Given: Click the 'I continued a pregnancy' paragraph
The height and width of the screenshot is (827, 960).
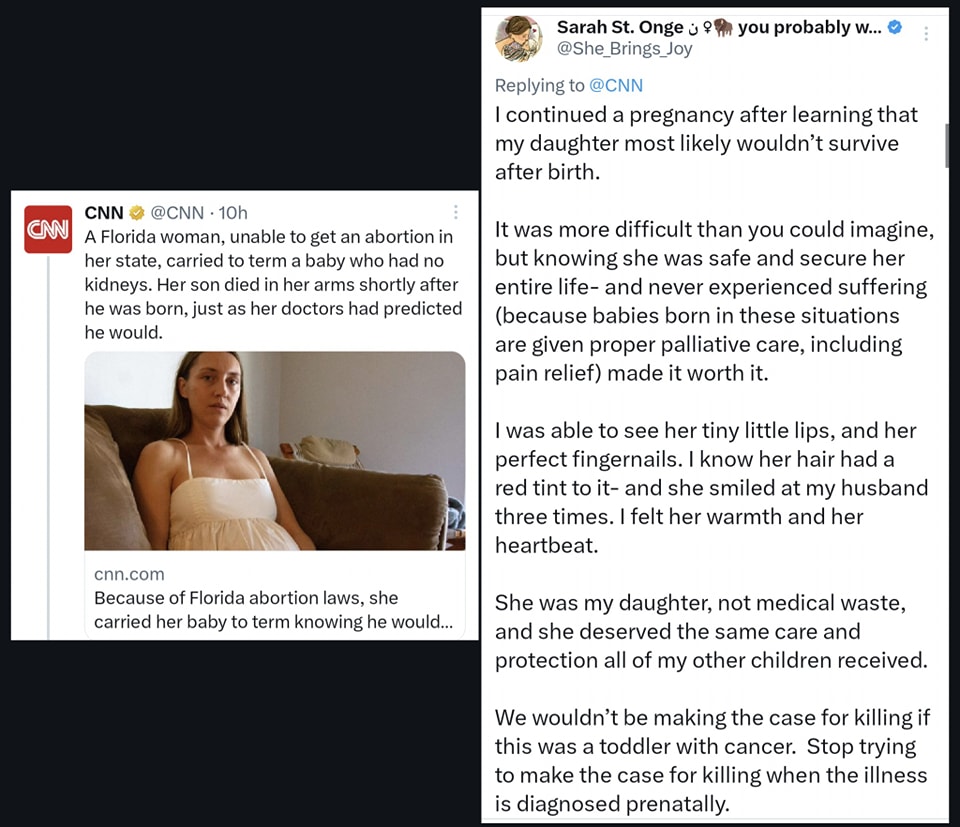Looking at the screenshot, I should pyautogui.click(x=706, y=143).
